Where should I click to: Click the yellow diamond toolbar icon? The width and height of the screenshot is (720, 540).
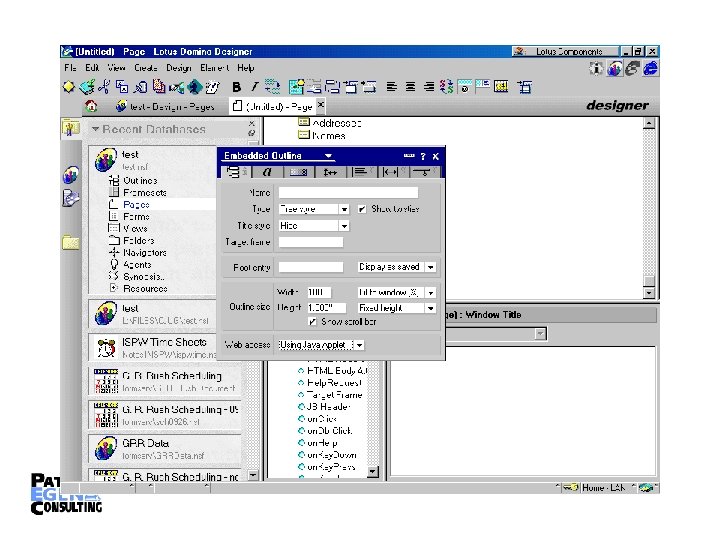click(x=68, y=86)
